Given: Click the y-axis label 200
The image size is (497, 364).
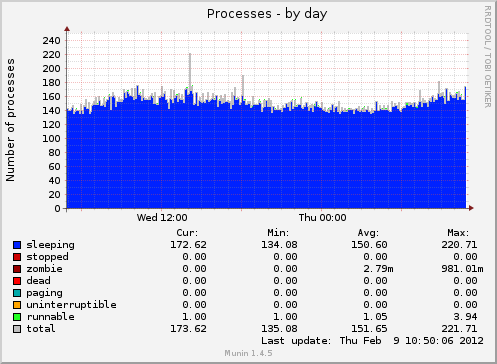Looking at the screenshot, I should coord(51,69).
